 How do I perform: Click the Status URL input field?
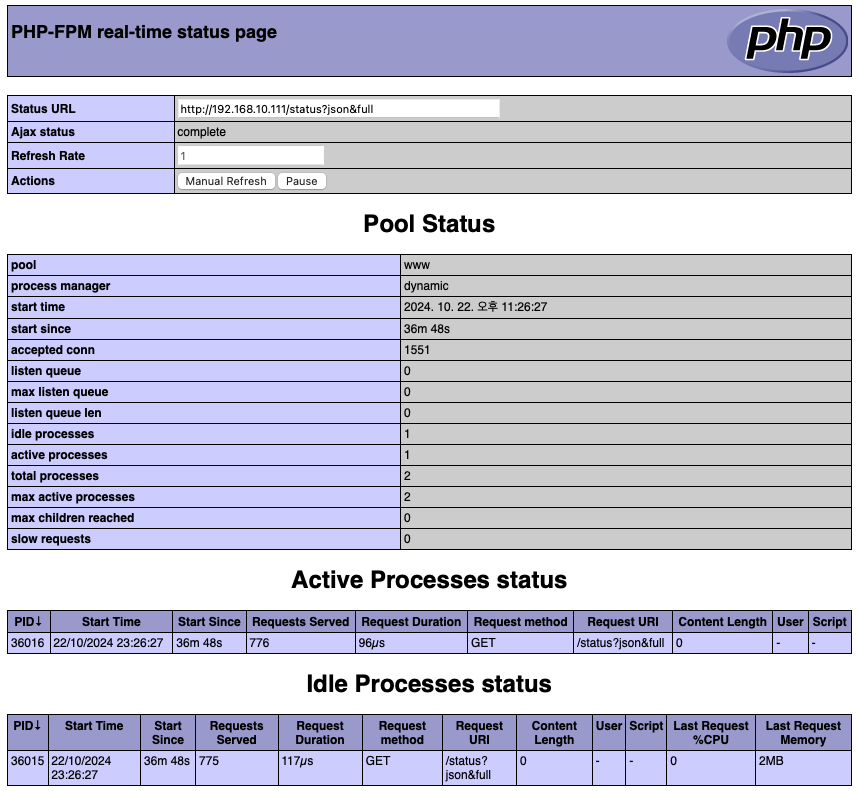pyautogui.click(x=338, y=109)
